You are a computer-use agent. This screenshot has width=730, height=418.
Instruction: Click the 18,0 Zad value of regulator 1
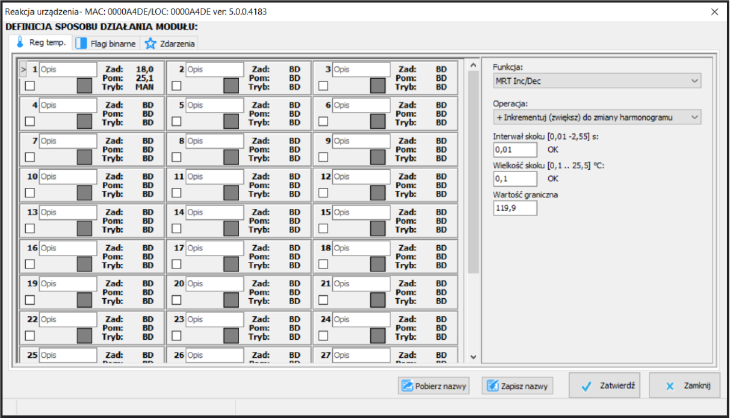click(x=145, y=69)
